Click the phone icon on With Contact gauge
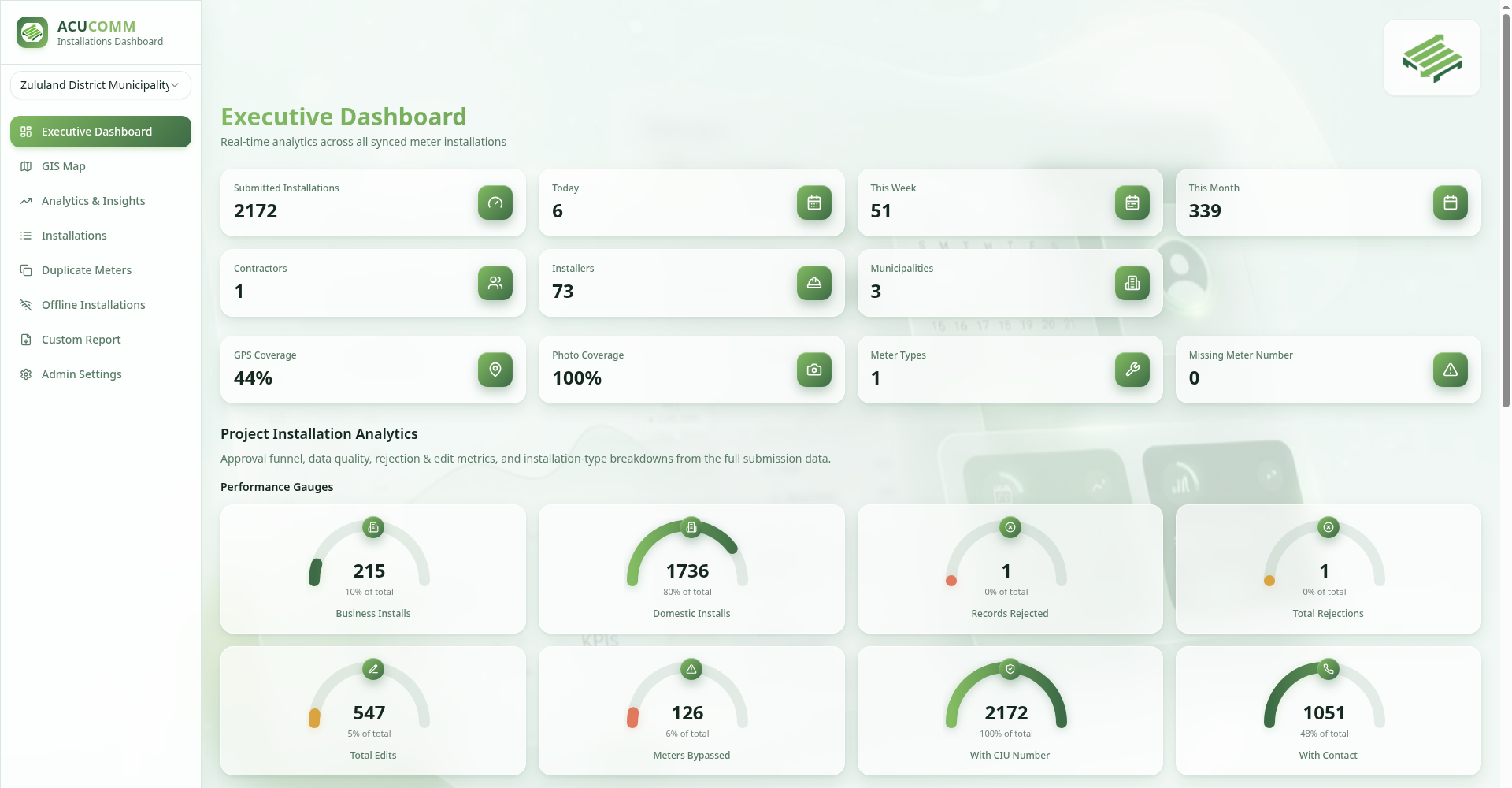The width and height of the screenshot is (1512, 788). [1329, 669]
